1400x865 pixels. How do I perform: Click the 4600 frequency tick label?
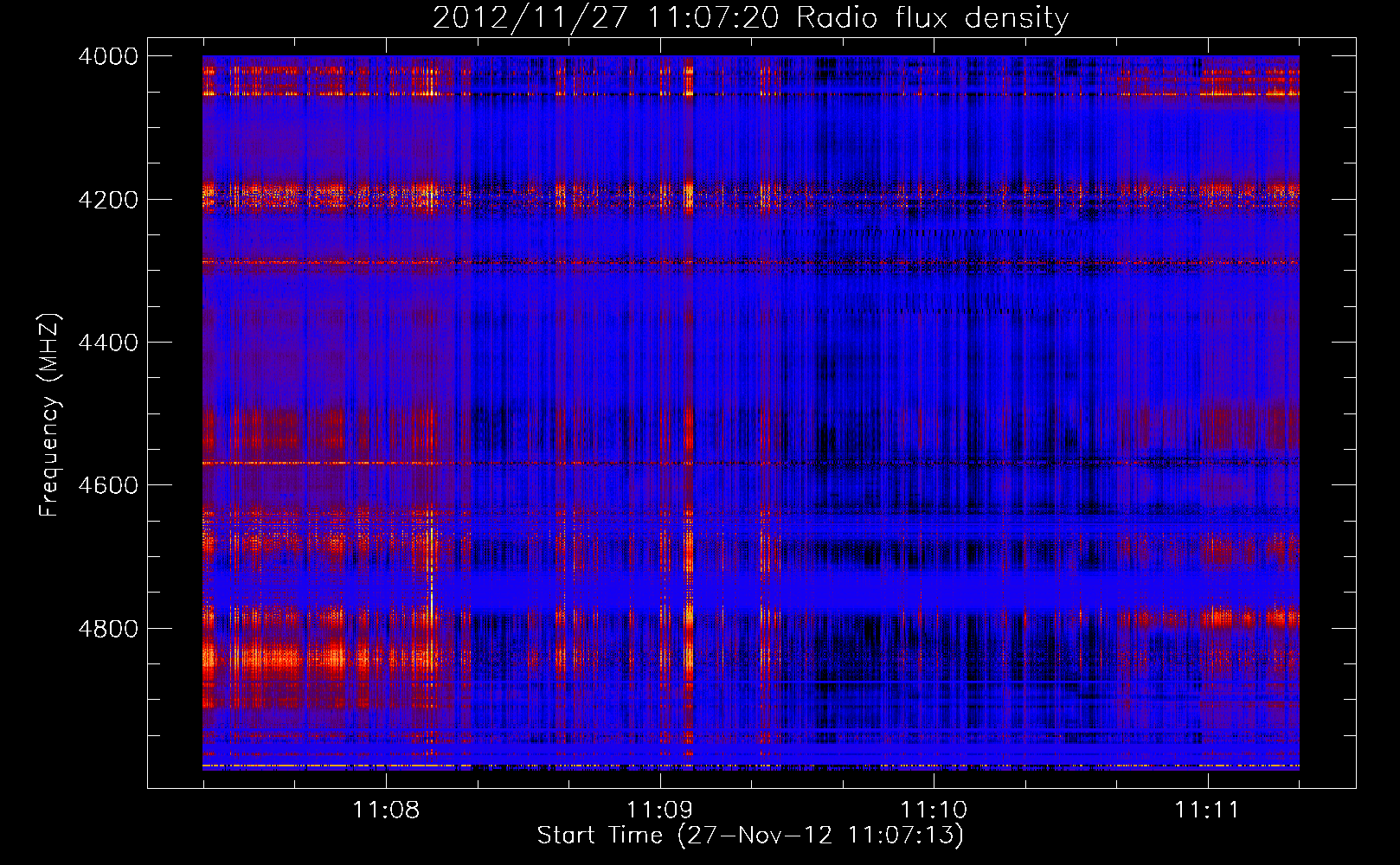pos(108,485)
